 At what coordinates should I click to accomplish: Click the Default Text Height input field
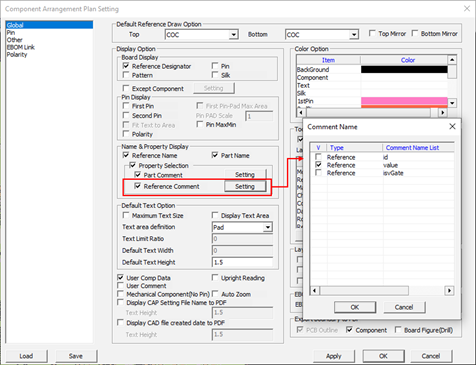pos(242,262)
